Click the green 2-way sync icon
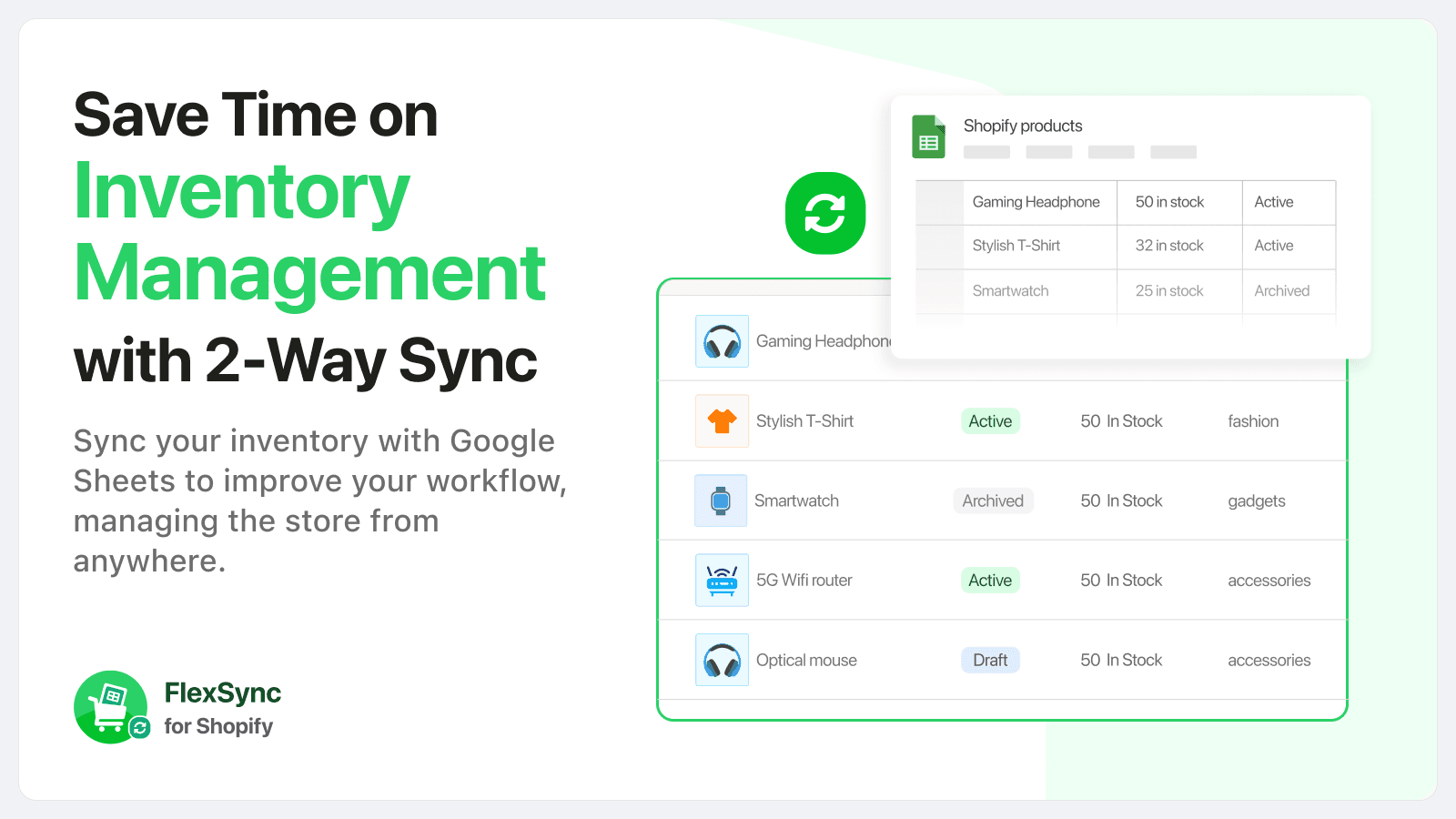The height and width of the screenshot is (819, 1456). pos(824,211)
